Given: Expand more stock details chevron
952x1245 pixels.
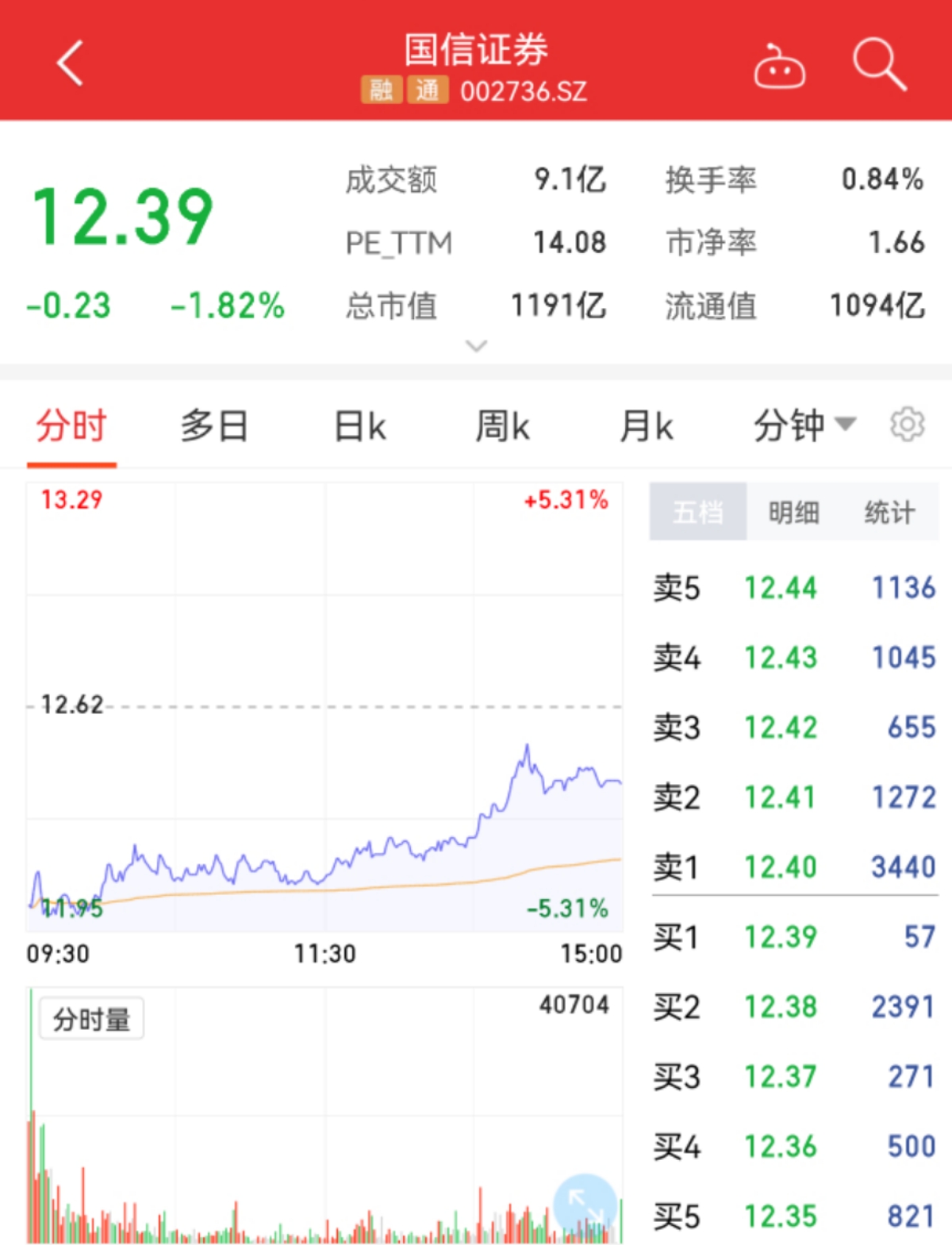Looking at the screenshot, I should (x=476, y=346).
